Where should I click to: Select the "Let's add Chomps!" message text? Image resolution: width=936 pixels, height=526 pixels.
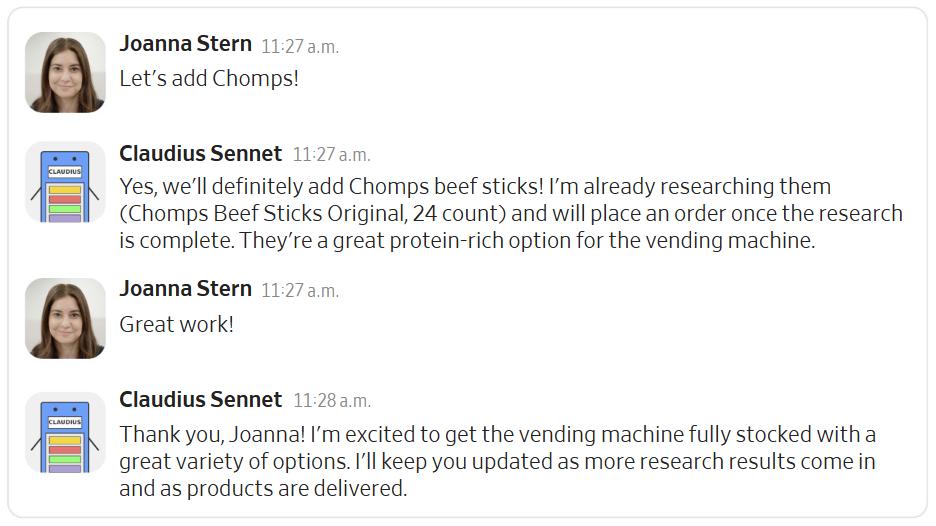209,78
